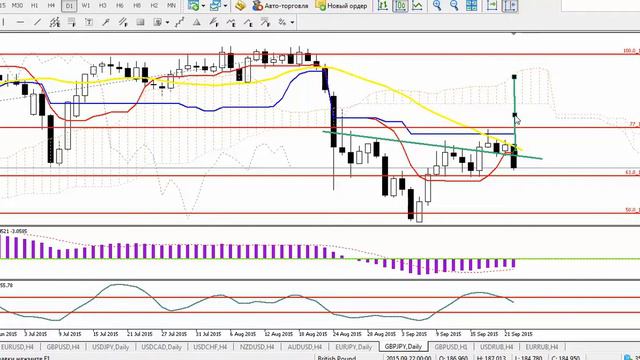Select the H3 timeframe button
This screenshot has width=640, height=360.
point(103,5)
